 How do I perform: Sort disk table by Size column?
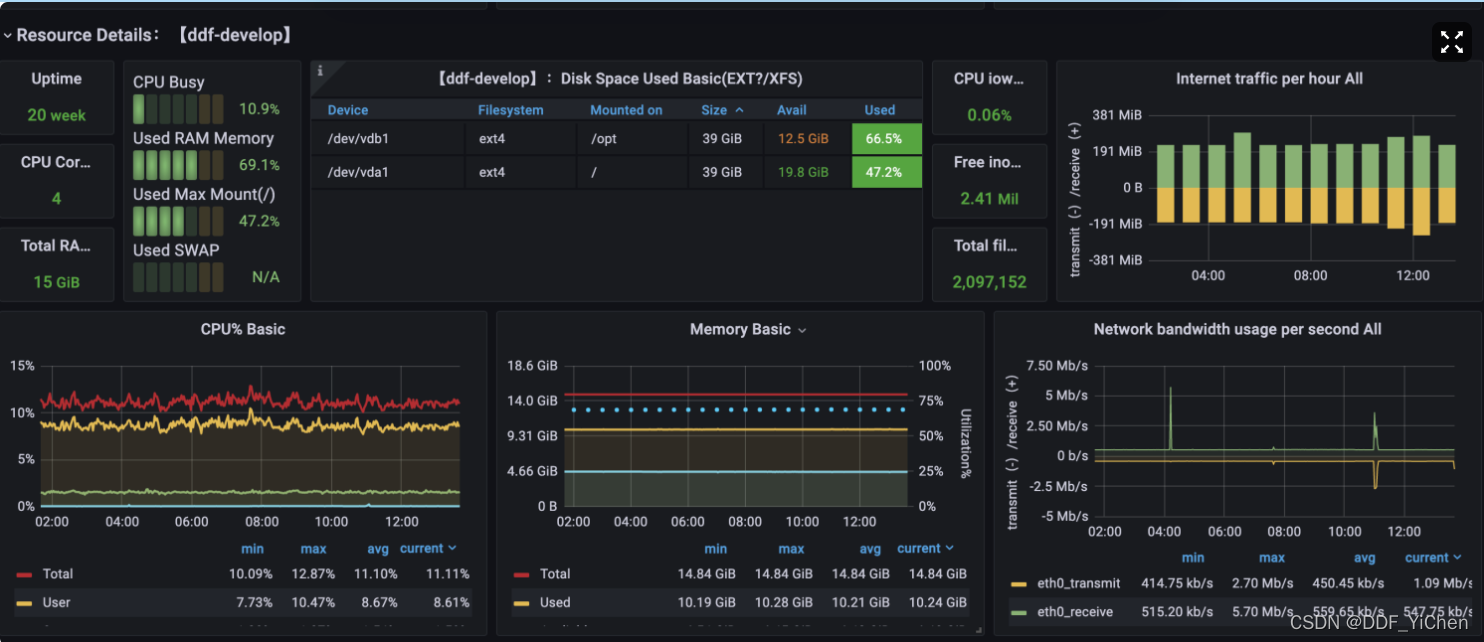[722, 110]
